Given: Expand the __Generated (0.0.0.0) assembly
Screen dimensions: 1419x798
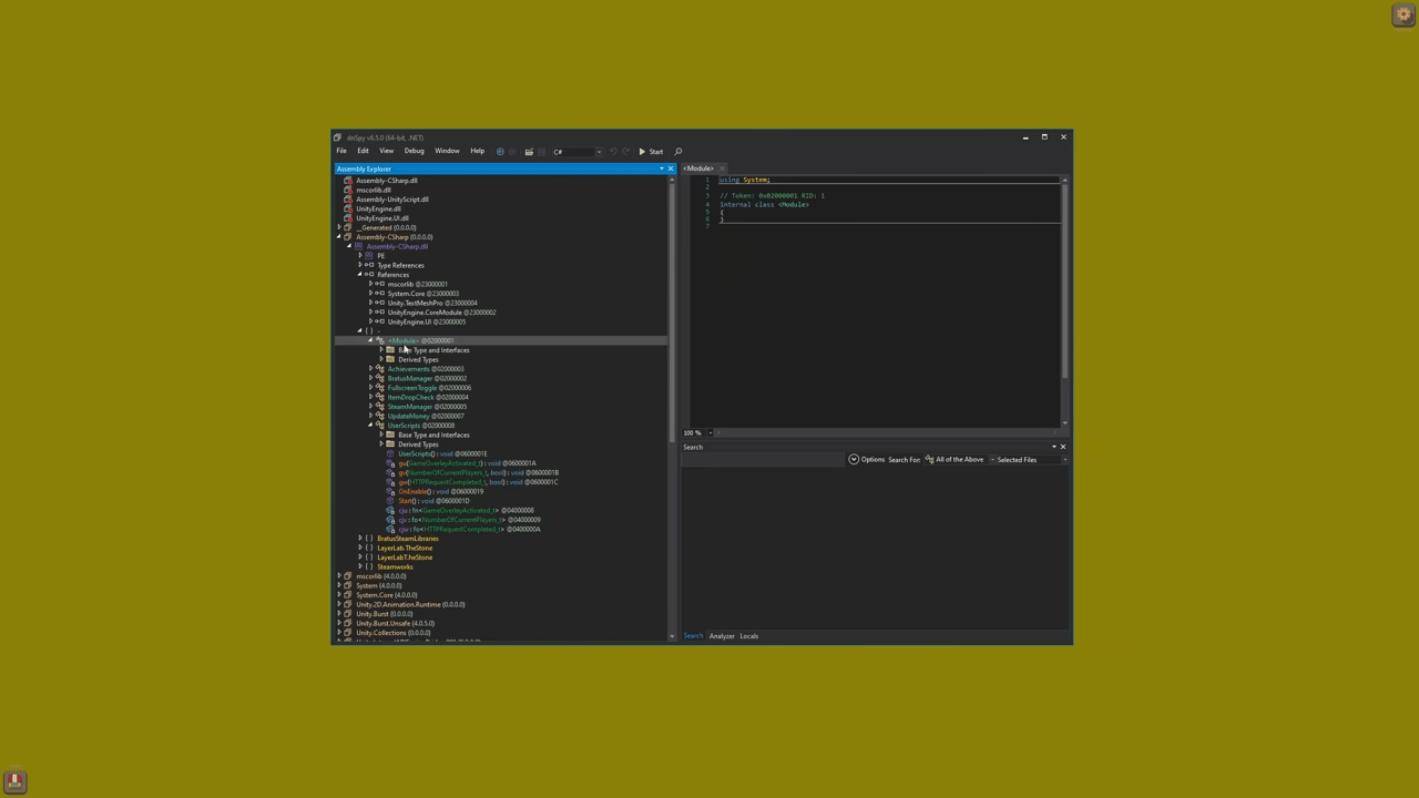Looking at the screenshot, I should pos(339,228).
